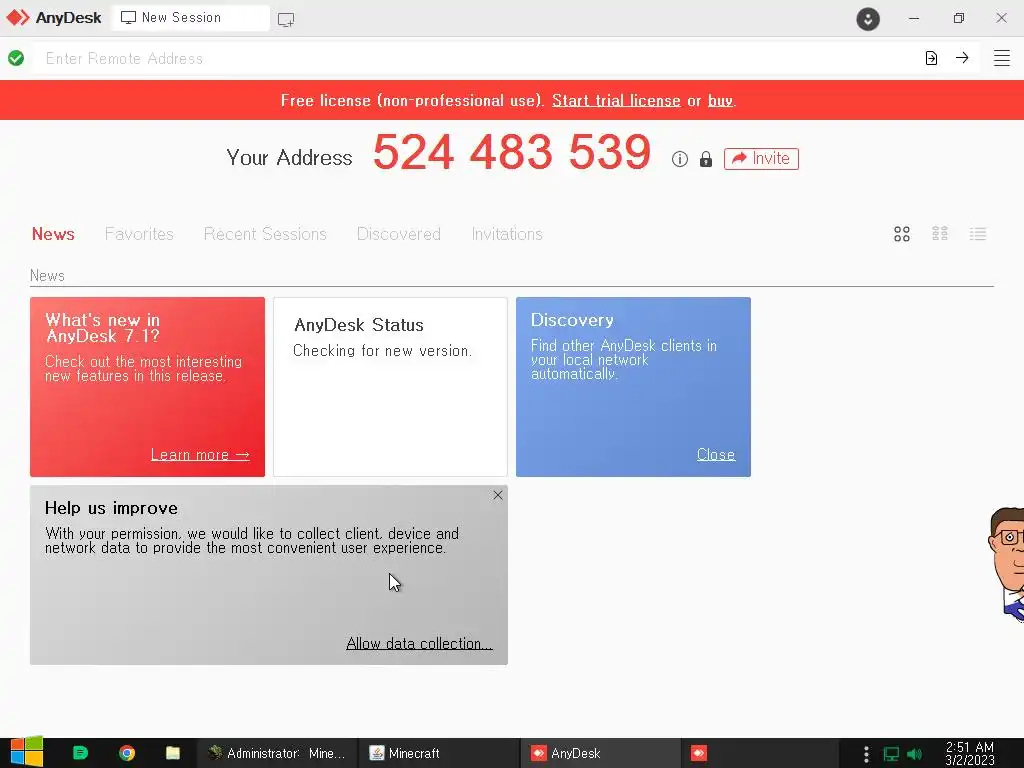The image size is (1024, 768).
Task: Dismiss the Help us improve card
Action: pyautogui.click(x=498, y=495)
